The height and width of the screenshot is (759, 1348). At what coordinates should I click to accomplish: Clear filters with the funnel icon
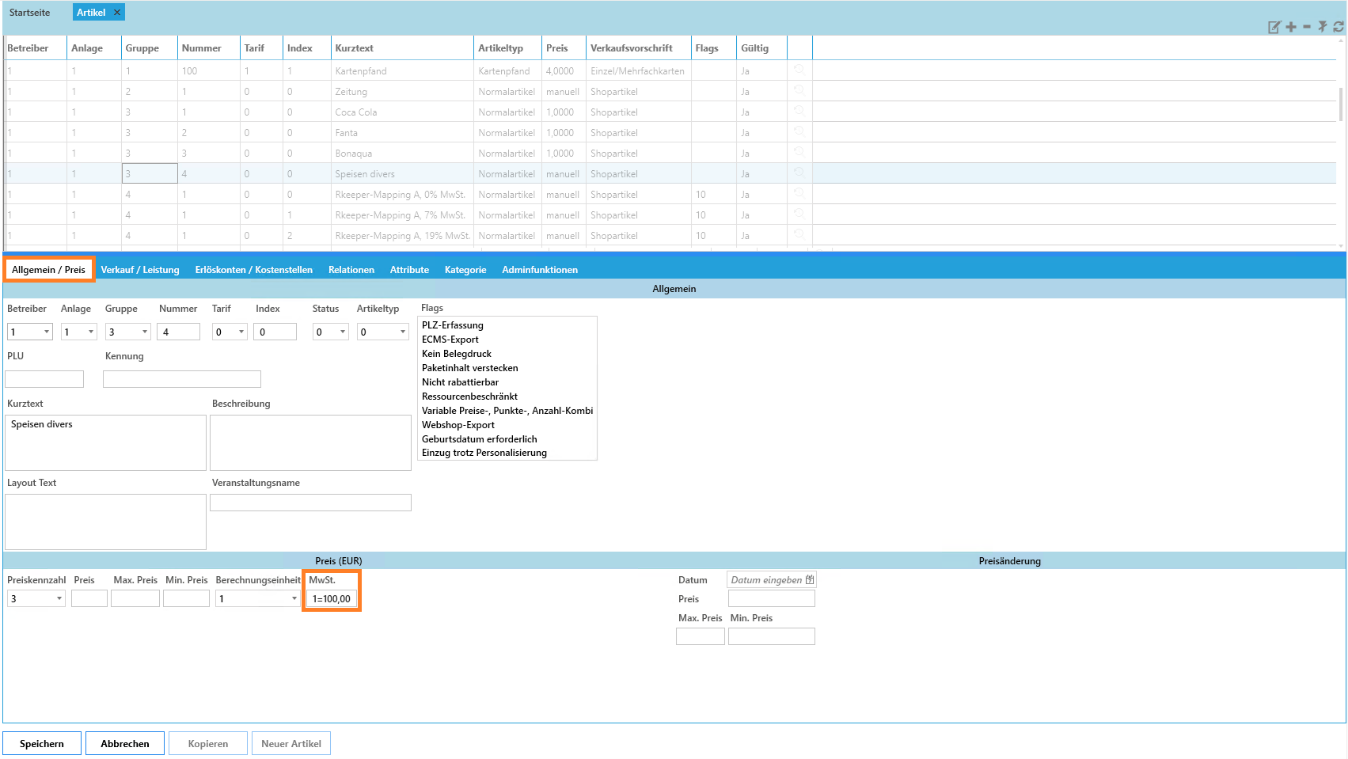[x=1322, y=27]
